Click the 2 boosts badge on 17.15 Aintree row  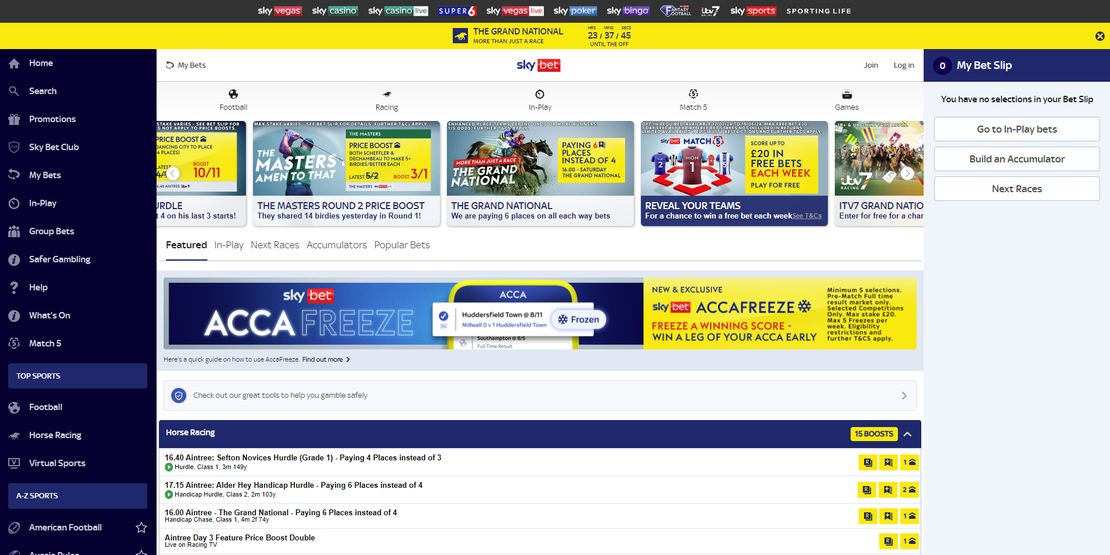909,490
